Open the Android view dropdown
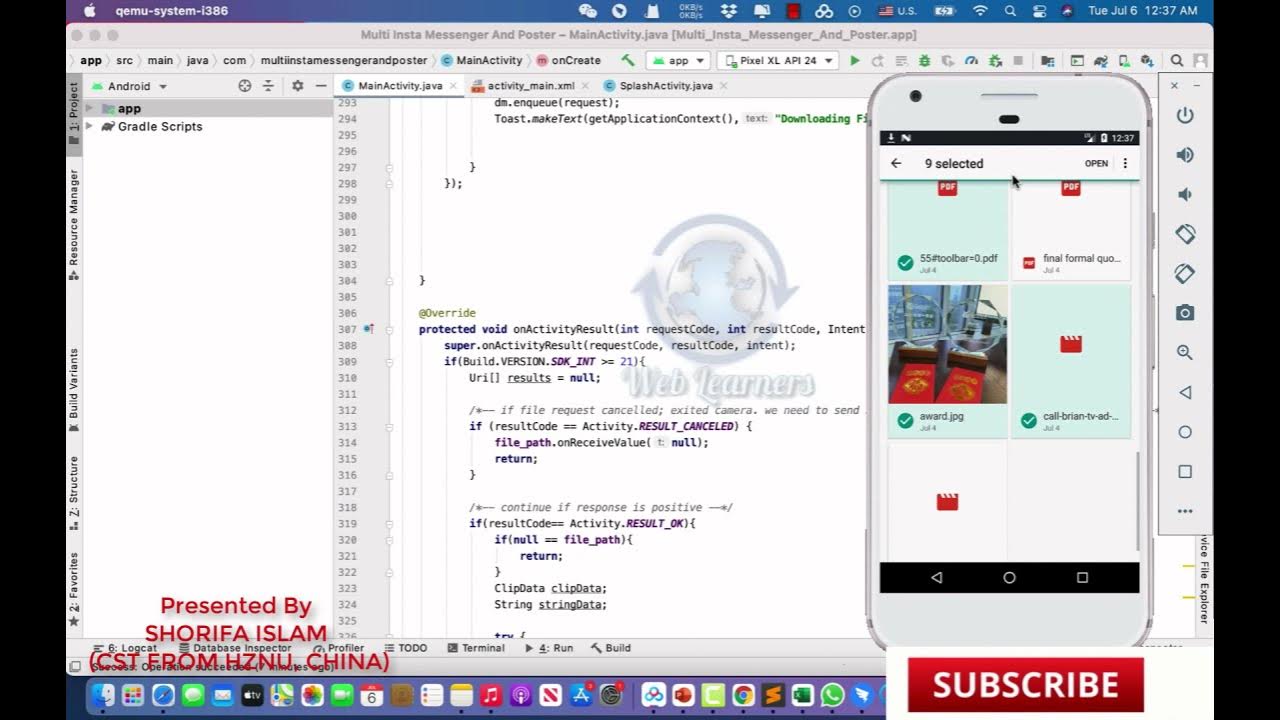The image size is (1280, 720). pyautogui.click(x=130, y=86)
